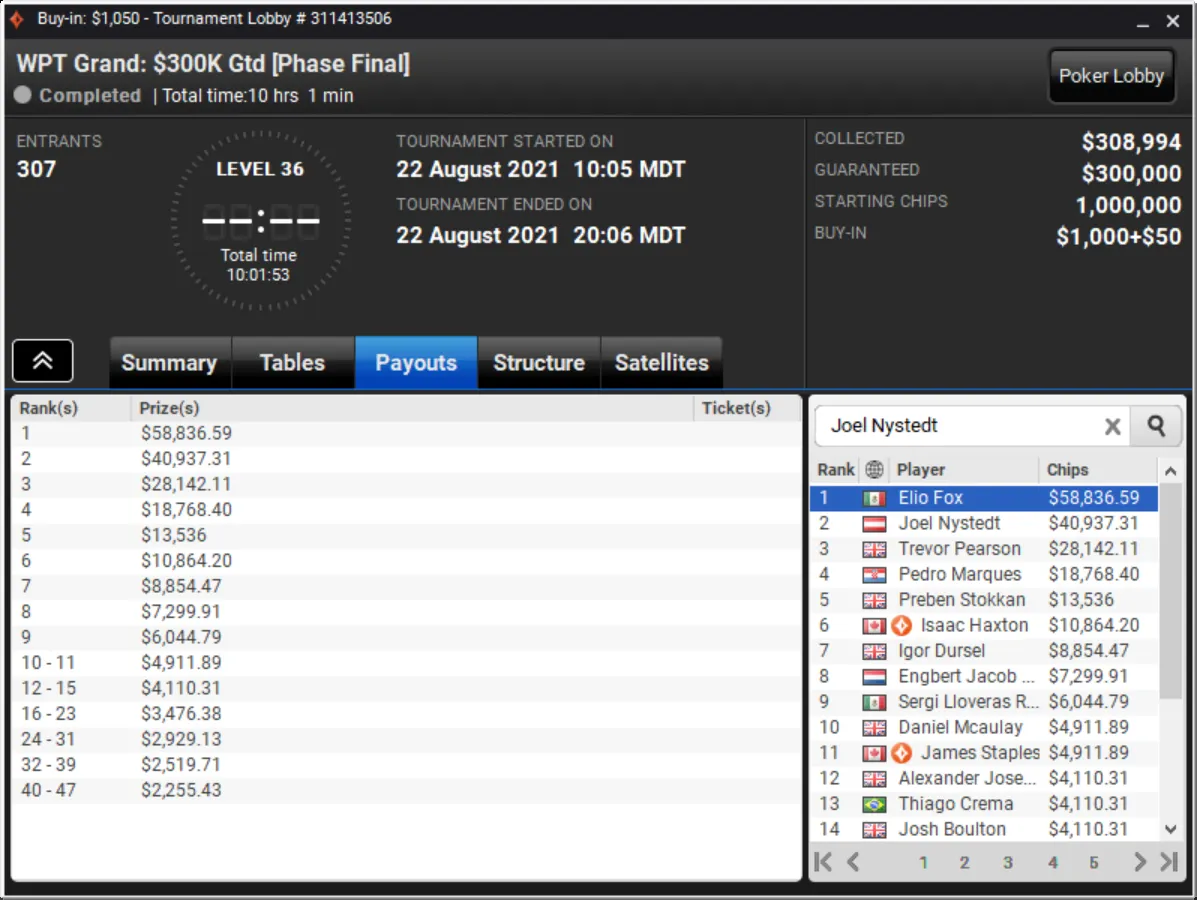Image resolution: width=1197 pixels, height=900 pixels.
Task: Click the scroll-down arrow in player list
Action: pyautogui.click(x=1170, y=829)
